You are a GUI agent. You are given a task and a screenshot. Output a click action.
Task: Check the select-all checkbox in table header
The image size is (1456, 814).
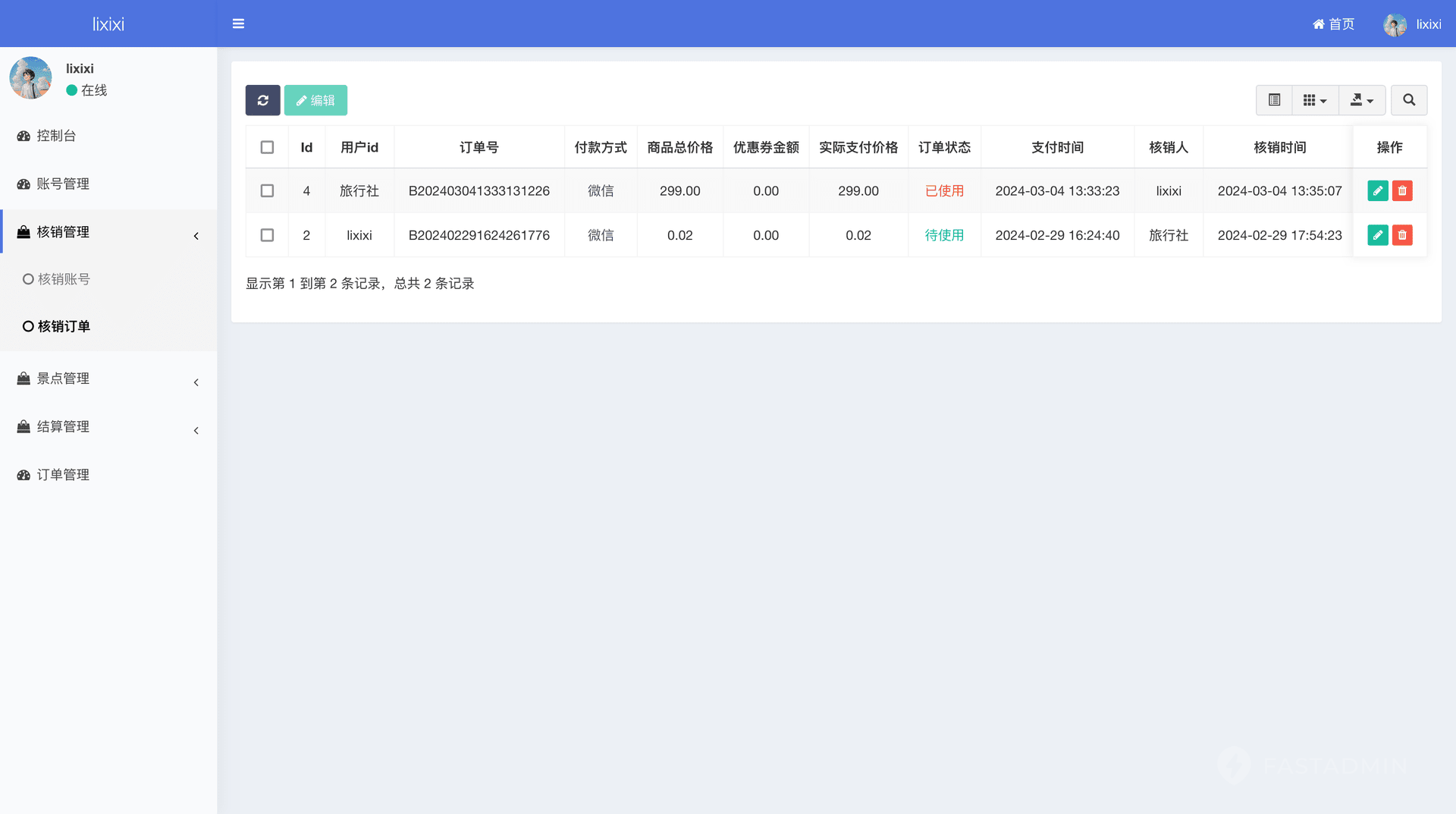[267, 147]
